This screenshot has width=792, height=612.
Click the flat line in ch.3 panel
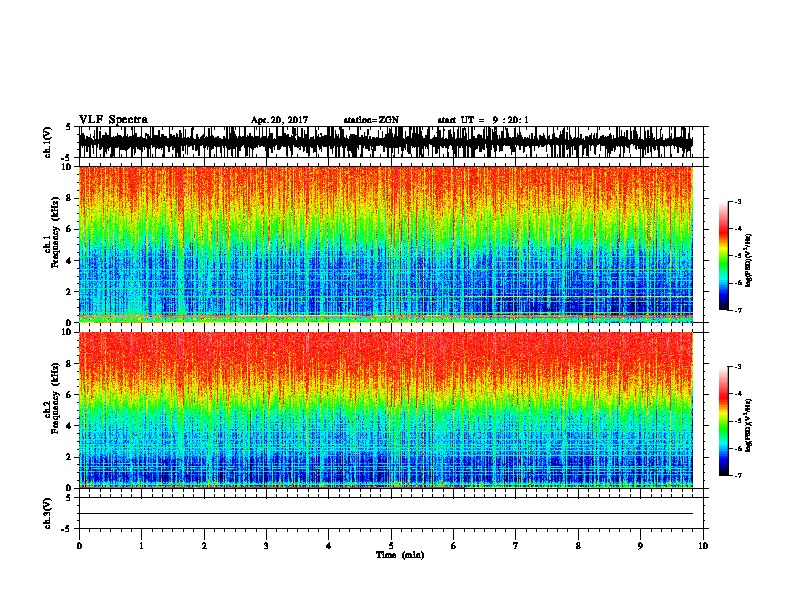(385, 514)
